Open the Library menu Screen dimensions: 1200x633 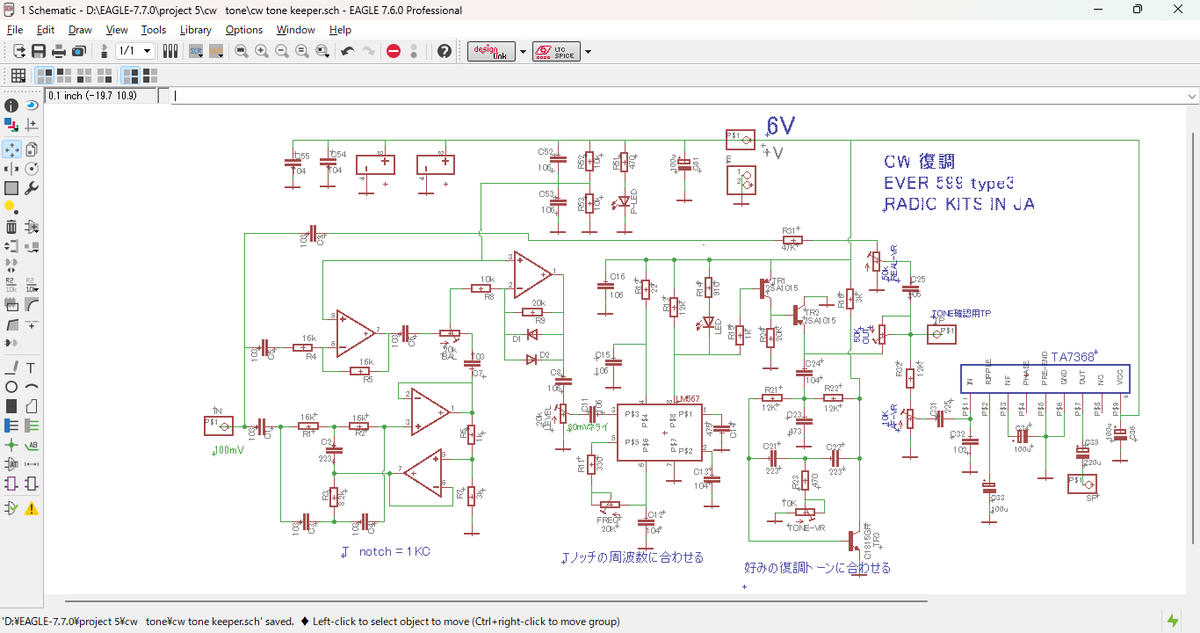[195, 30]
